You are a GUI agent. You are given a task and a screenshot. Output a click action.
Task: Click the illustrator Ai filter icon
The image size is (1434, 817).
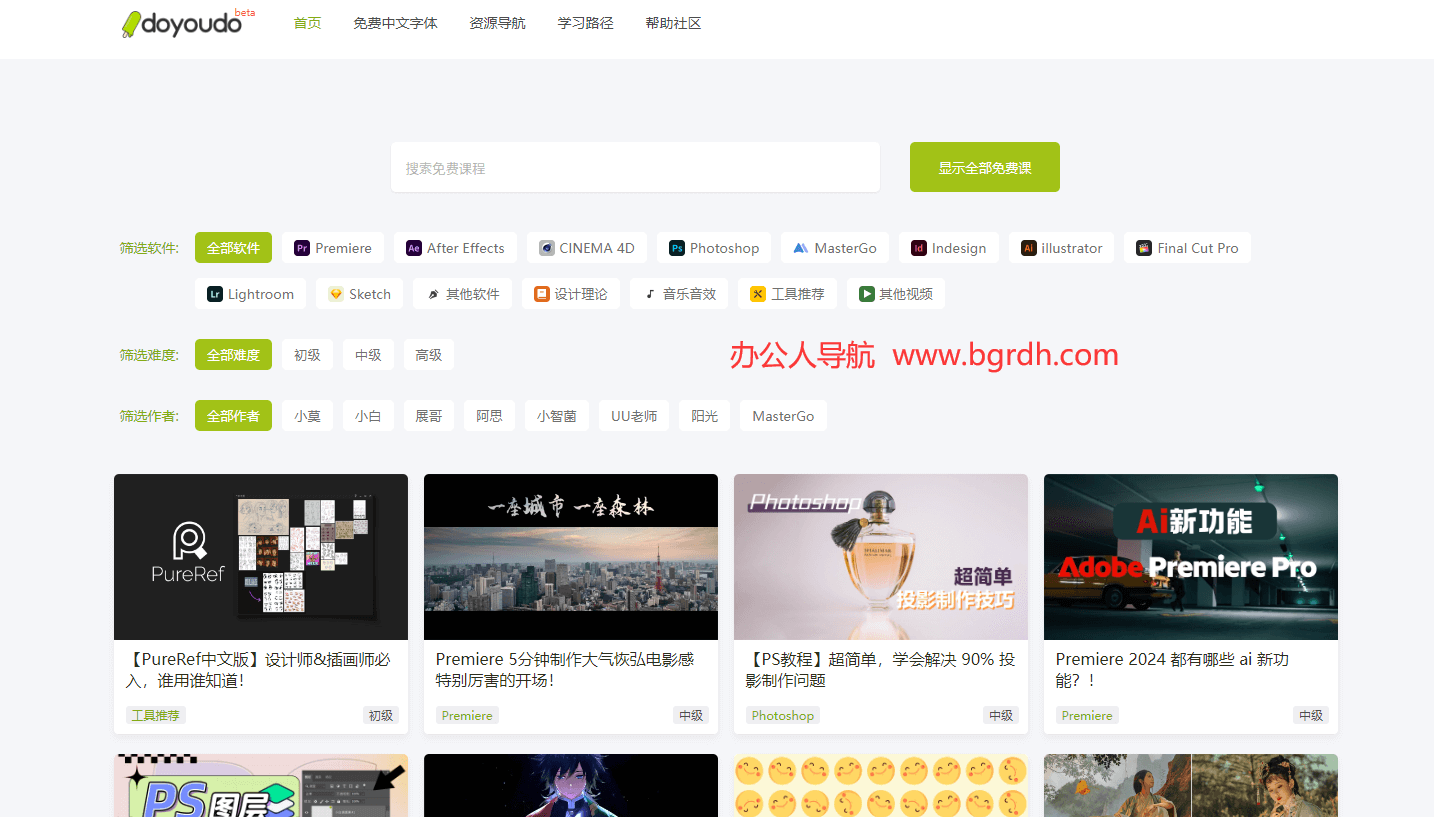point(1027,247)
